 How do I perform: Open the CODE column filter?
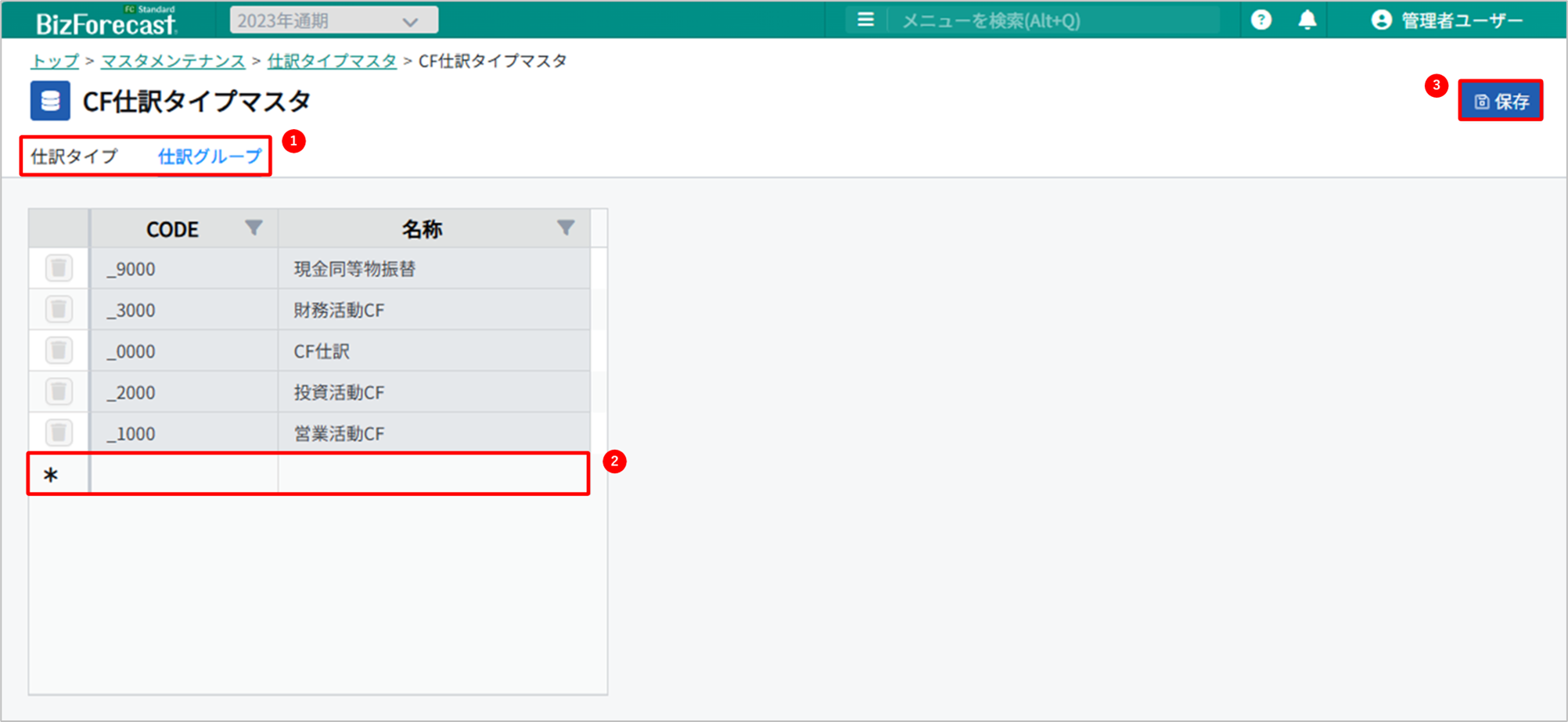(254, 228)
